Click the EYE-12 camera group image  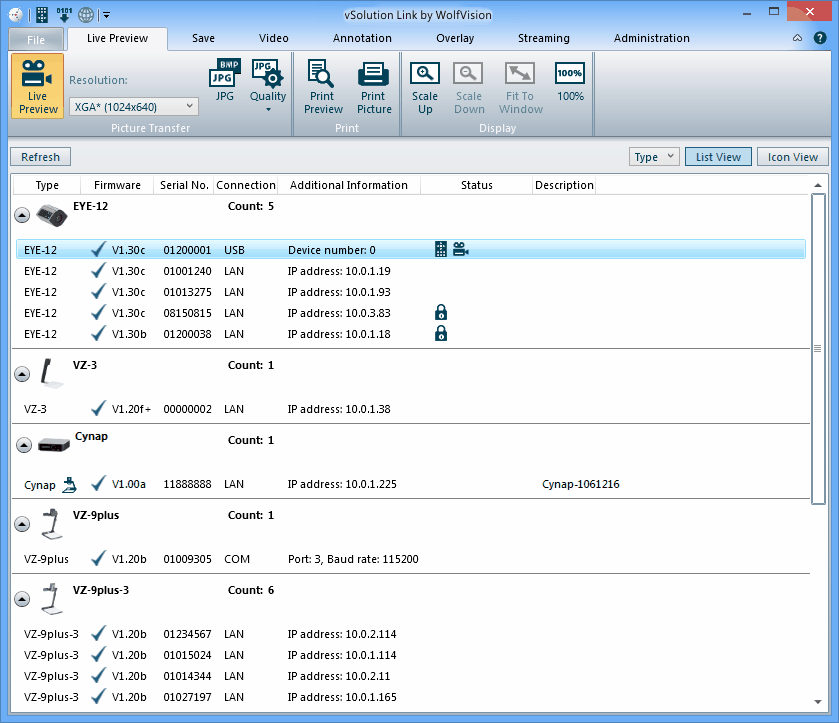[52, 215]
